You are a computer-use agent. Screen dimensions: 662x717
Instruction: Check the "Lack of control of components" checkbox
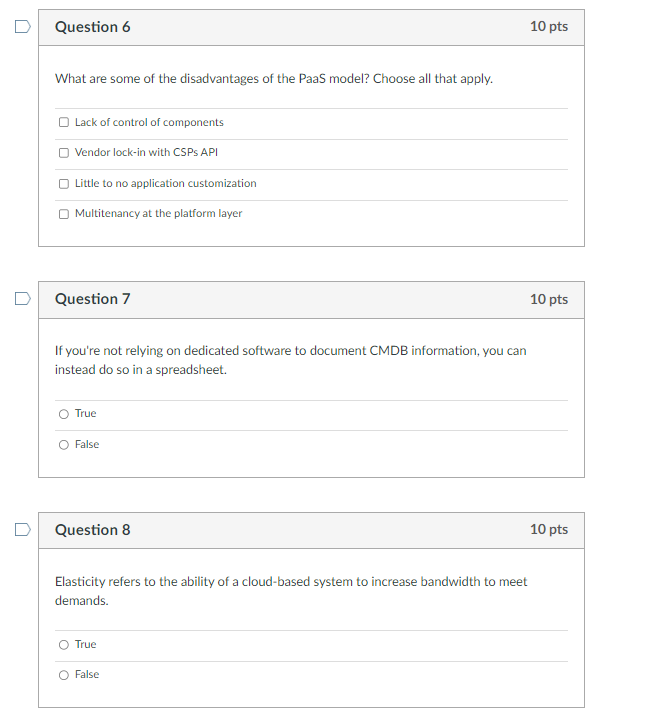pos(64,123)
